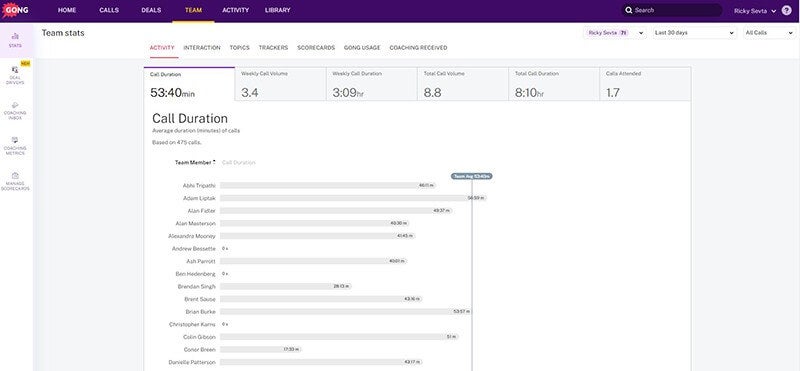Go to the Home menu
The height and width of the screenshot is (371, 800).
67,10
